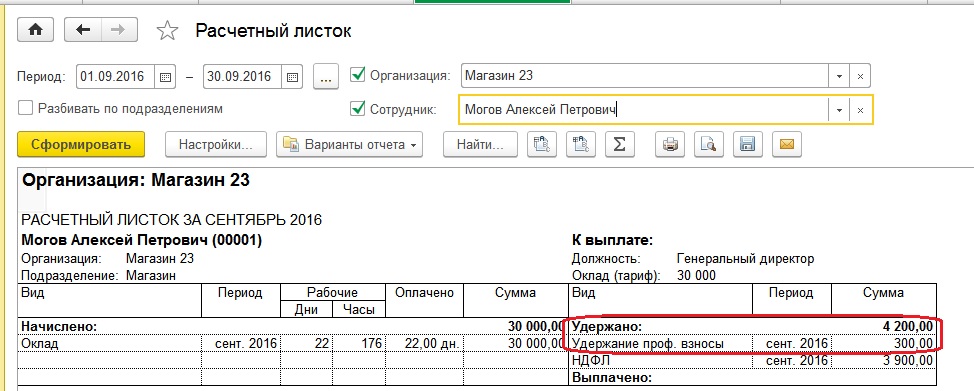
Task: Save the report using the floppy disk icon
Action: pos(747,144)
